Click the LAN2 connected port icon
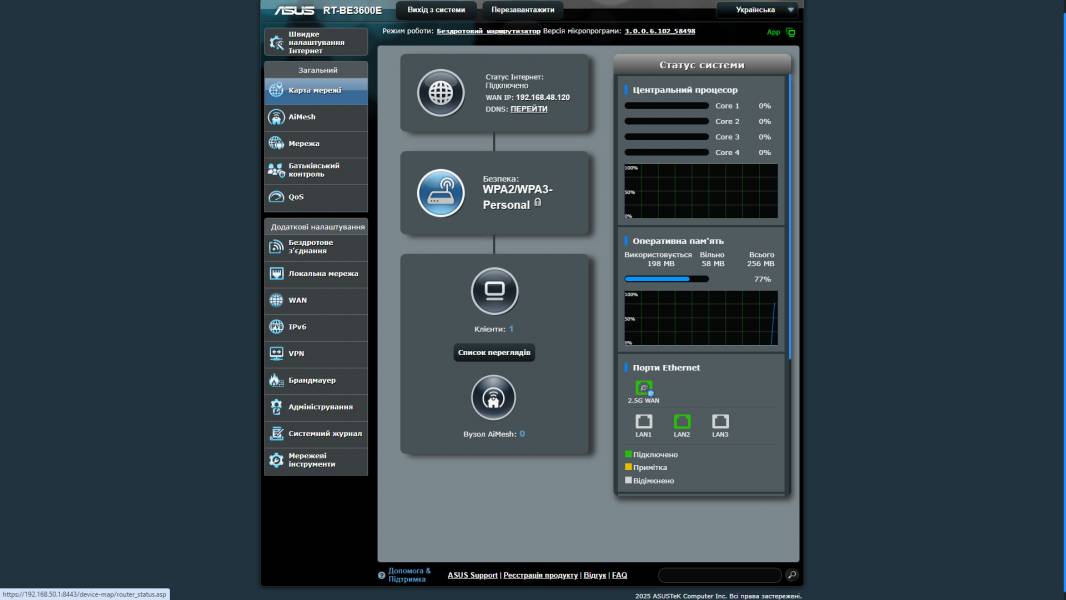The image size is (1066, 600). coord(682,421)
